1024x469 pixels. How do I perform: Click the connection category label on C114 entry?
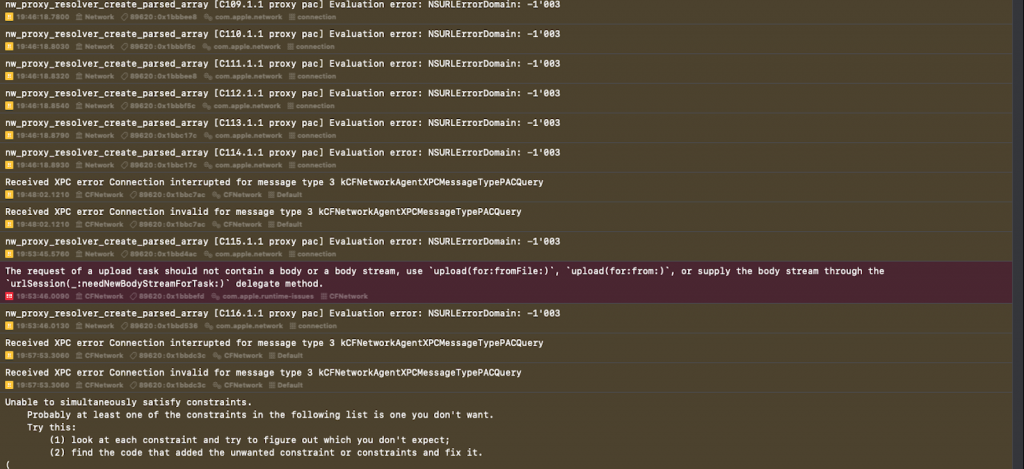click(x=317, y=165)
